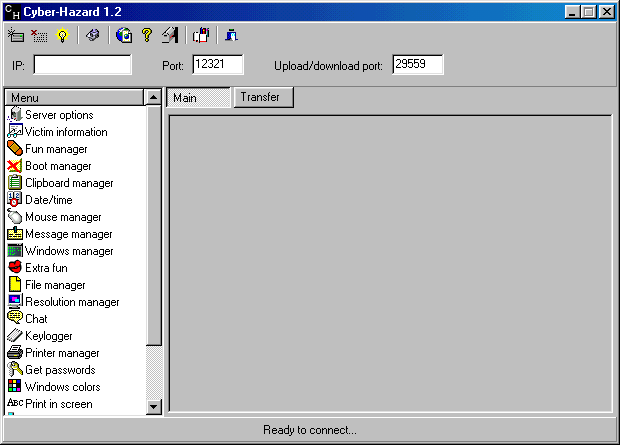
Task: Click the globe icon in the toolbar
Action: tap(124, 35)
